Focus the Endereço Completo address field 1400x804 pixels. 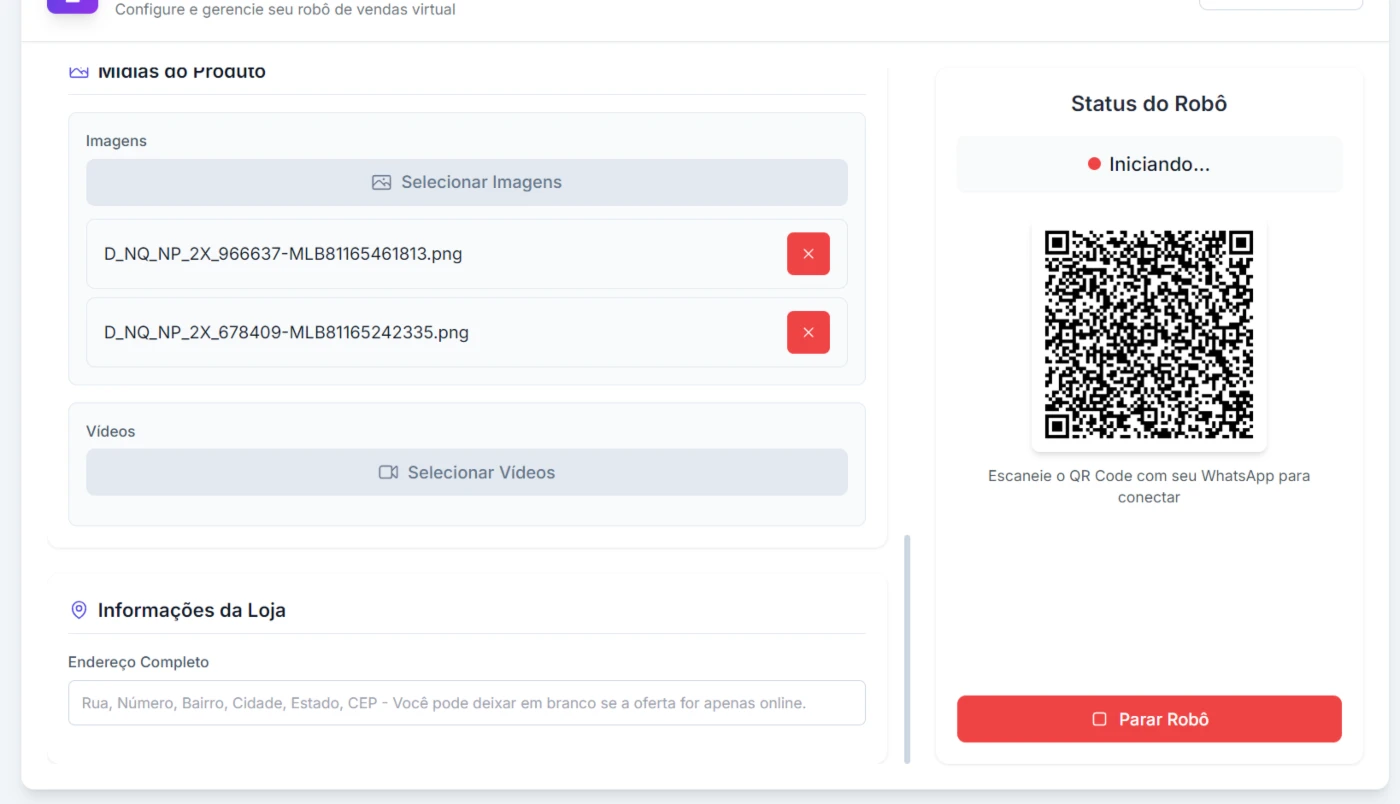pos(467,703)
